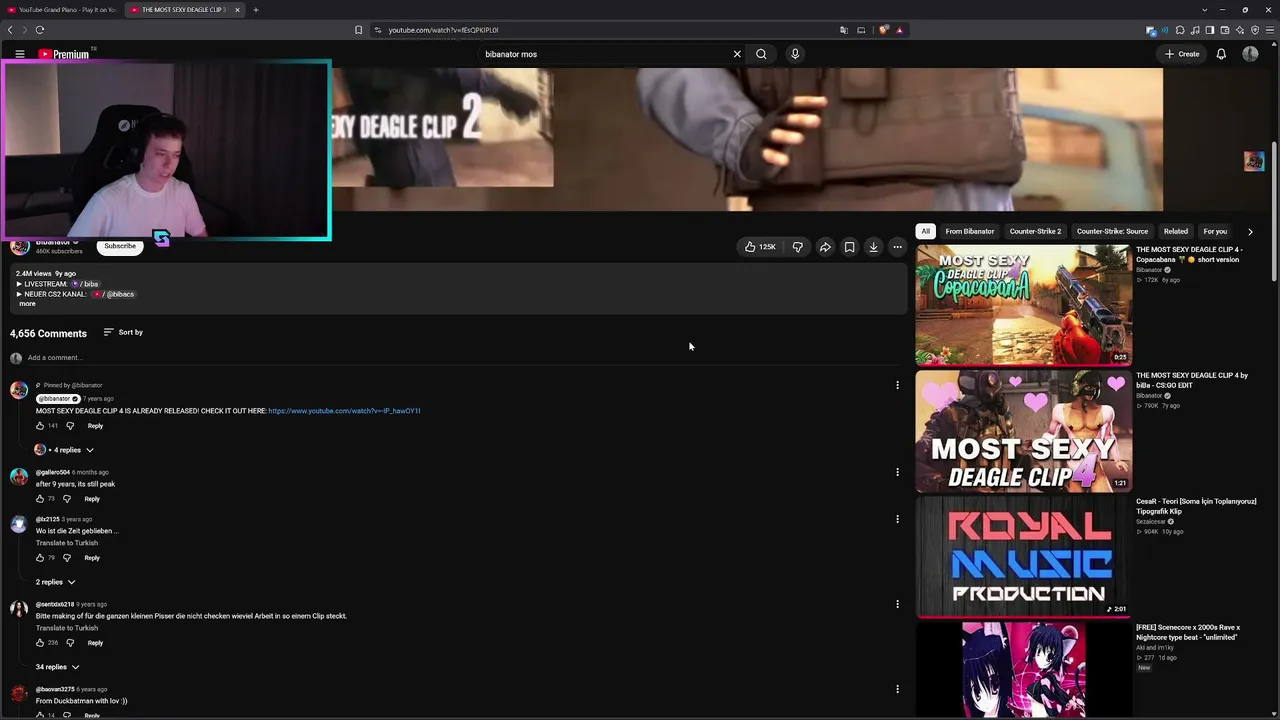
Task: Open the browser extensions puzzle icon
Action: [x=1180, y=30]
